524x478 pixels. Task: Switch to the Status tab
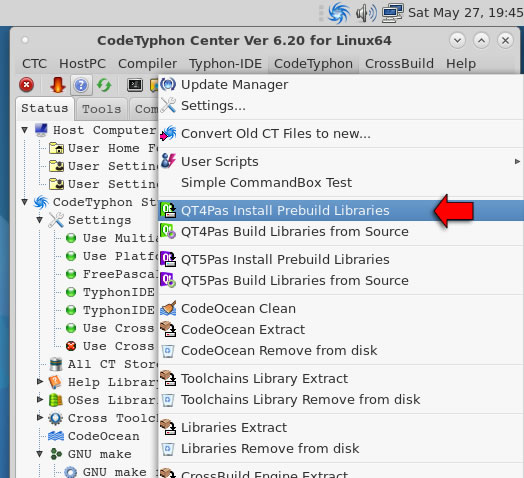coord(45,109)
